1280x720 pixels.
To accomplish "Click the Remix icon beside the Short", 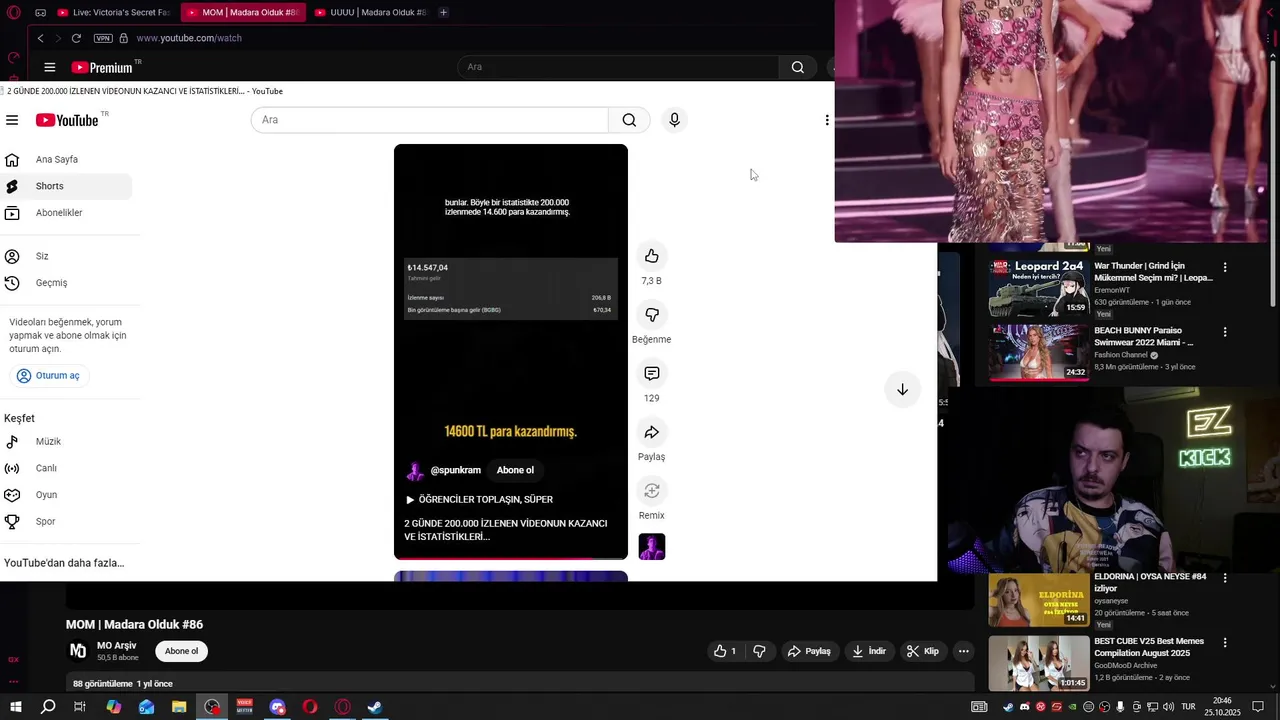I will [x=651, y=490].
